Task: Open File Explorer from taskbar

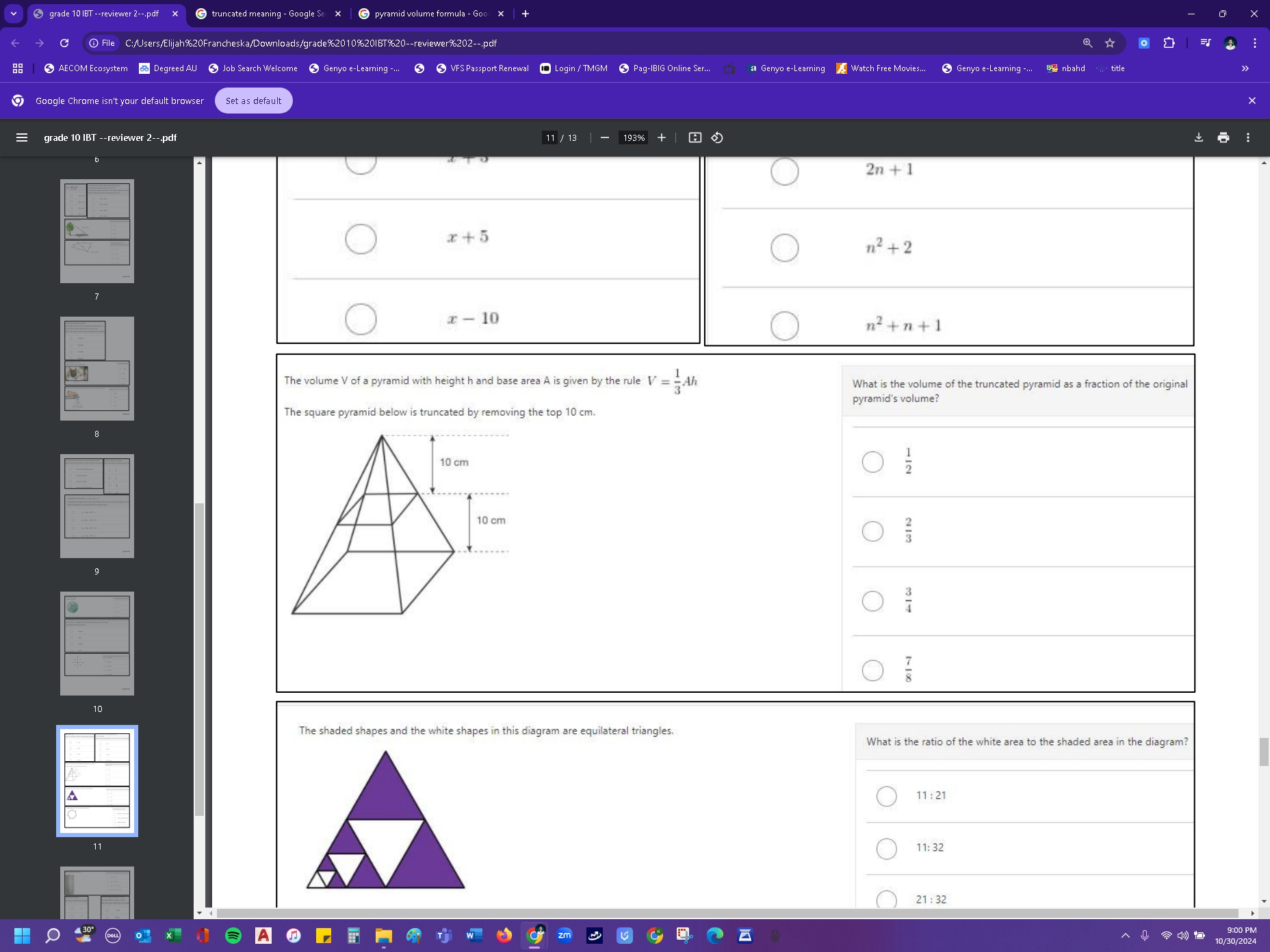Action: pyautogui.click(x=384, y=935)
